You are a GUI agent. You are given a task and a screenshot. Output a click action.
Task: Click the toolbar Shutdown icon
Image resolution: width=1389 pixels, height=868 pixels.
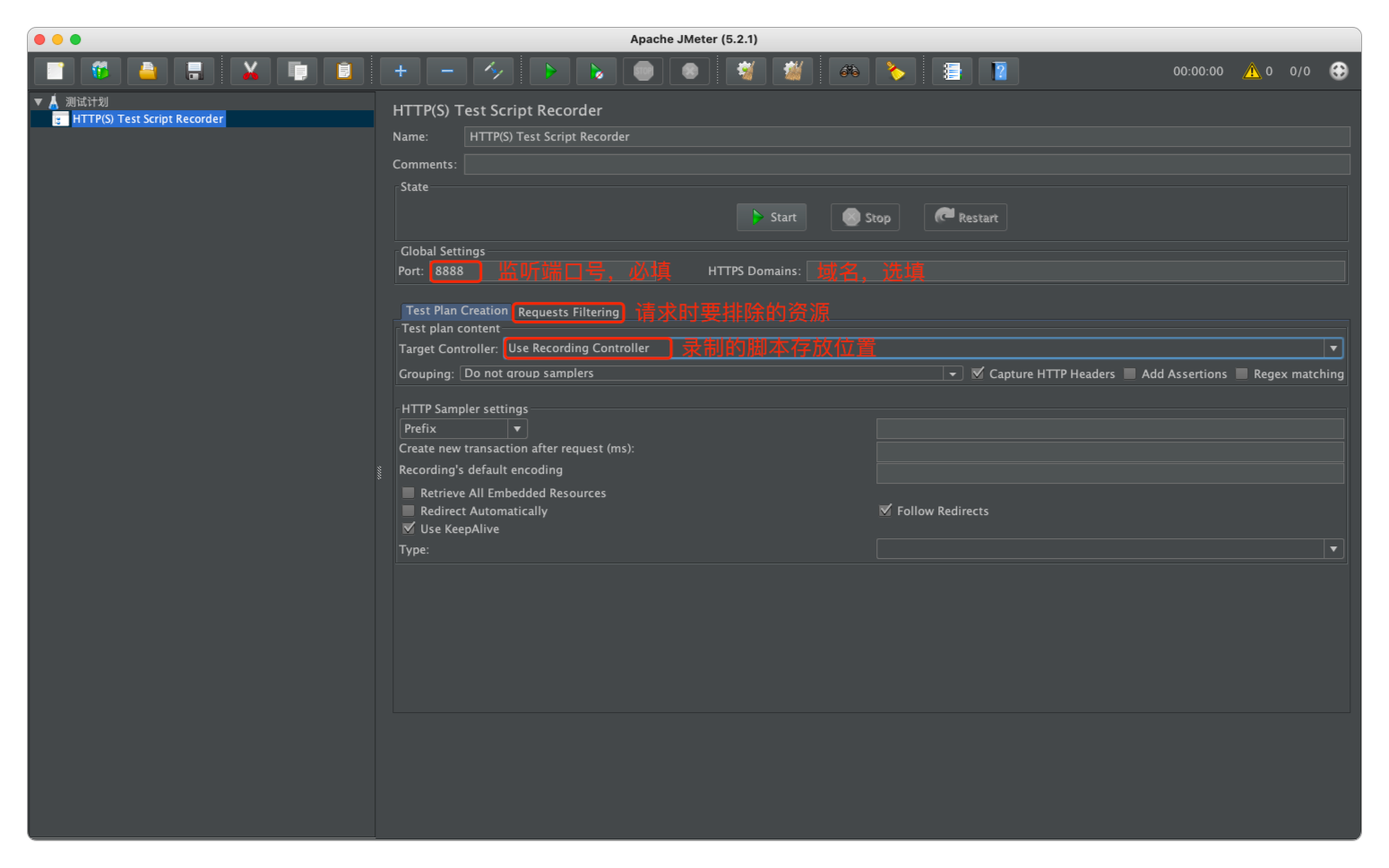pos(689,71)
